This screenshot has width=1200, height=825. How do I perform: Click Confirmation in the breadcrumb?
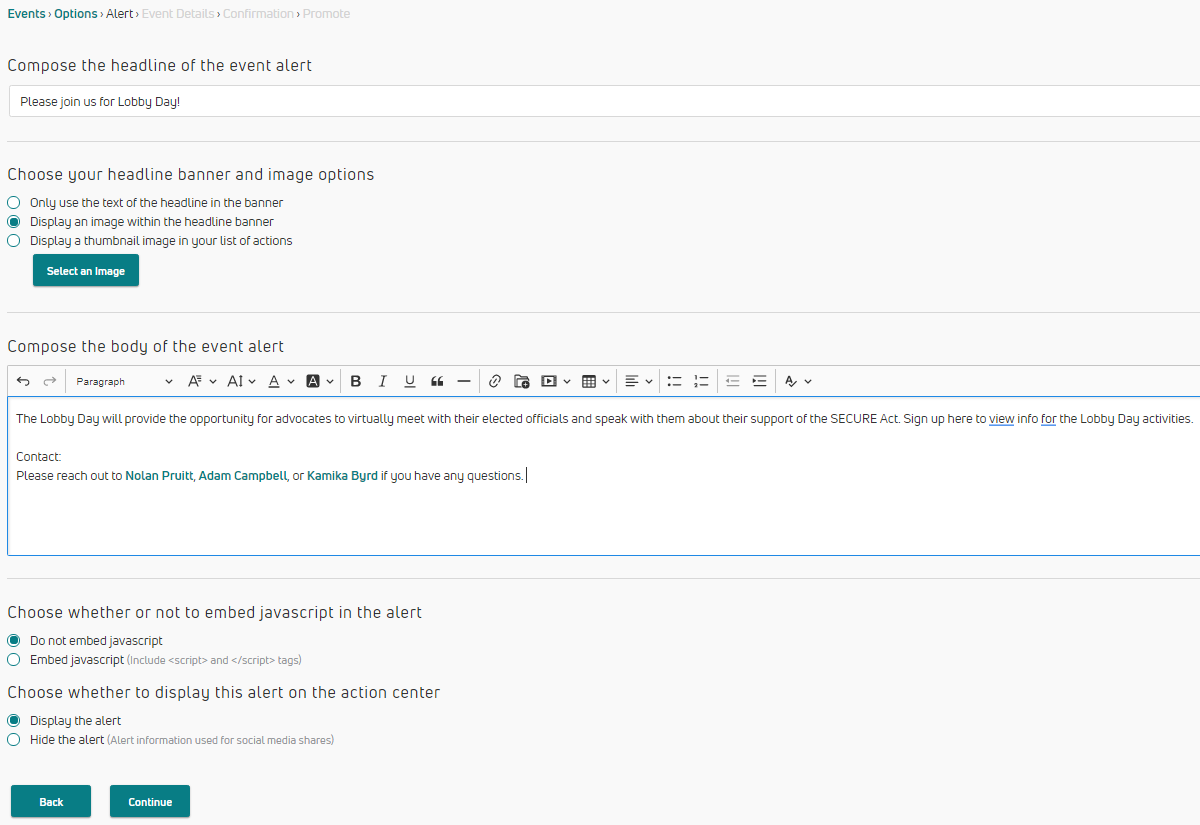tap(258, 14)
